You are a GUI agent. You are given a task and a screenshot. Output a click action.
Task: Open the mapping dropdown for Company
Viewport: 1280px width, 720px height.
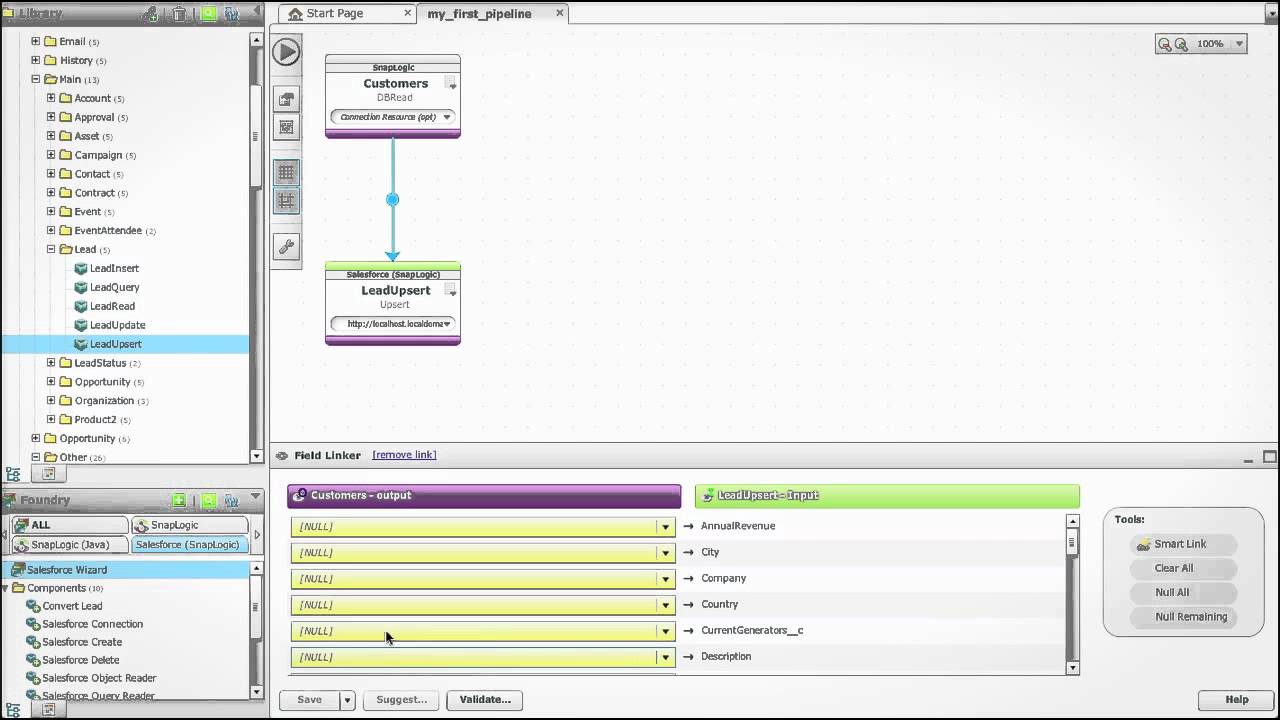point(665,578)
